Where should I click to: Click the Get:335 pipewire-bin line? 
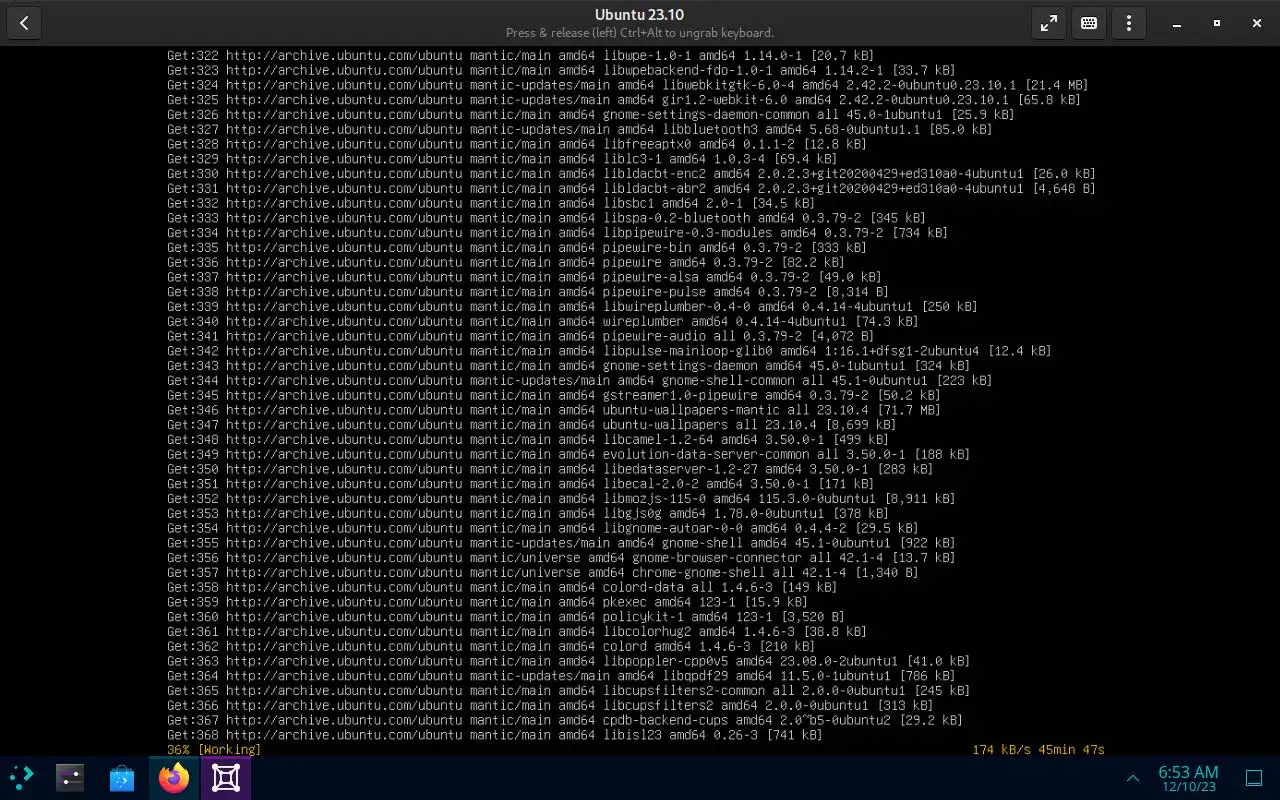coord(516,247)
